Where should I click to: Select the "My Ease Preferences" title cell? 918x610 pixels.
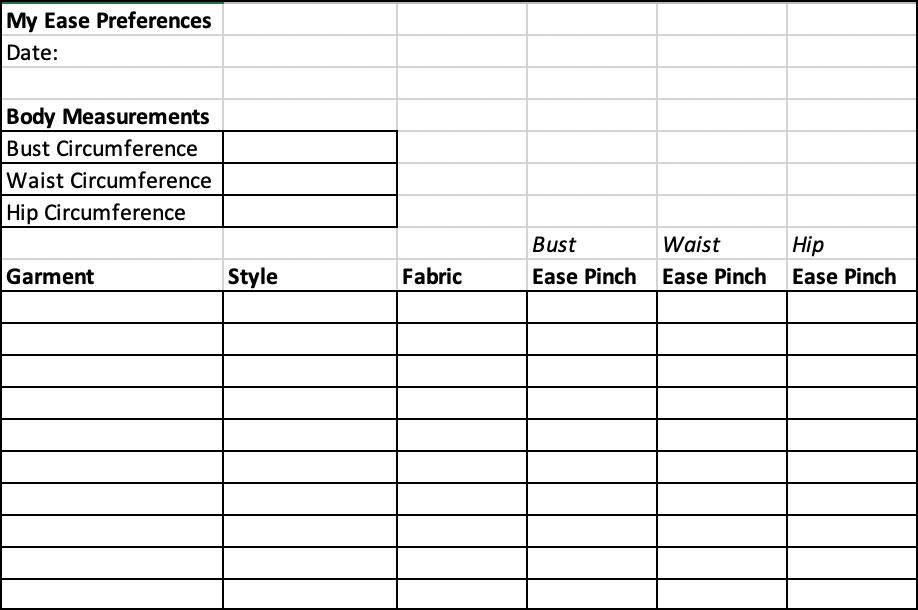pos(110,20)
